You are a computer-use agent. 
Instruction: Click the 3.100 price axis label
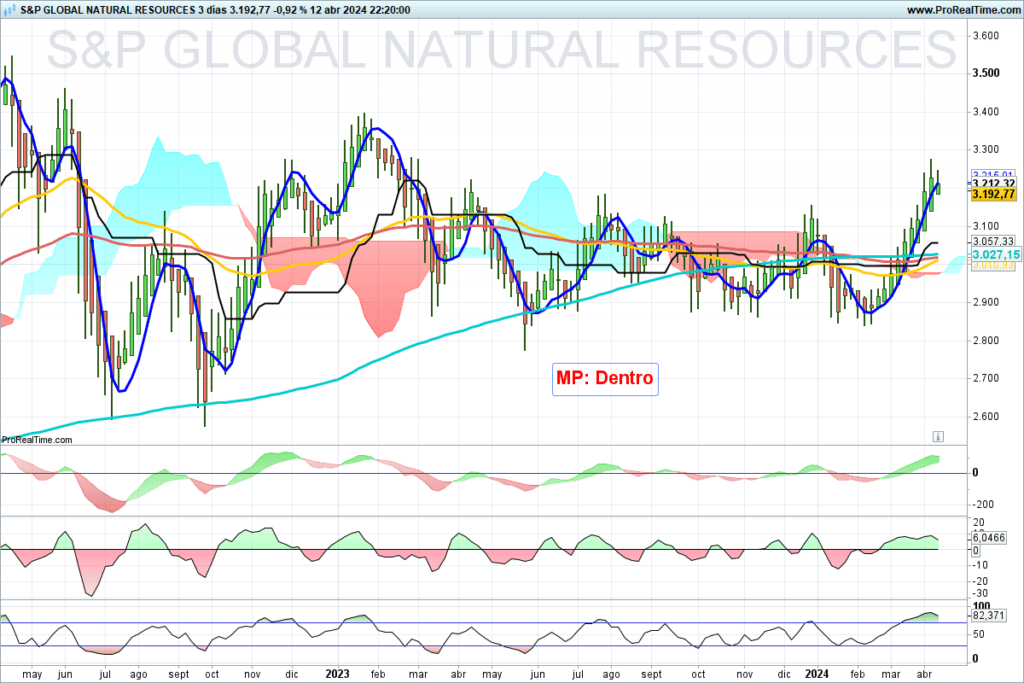[985, 226]
